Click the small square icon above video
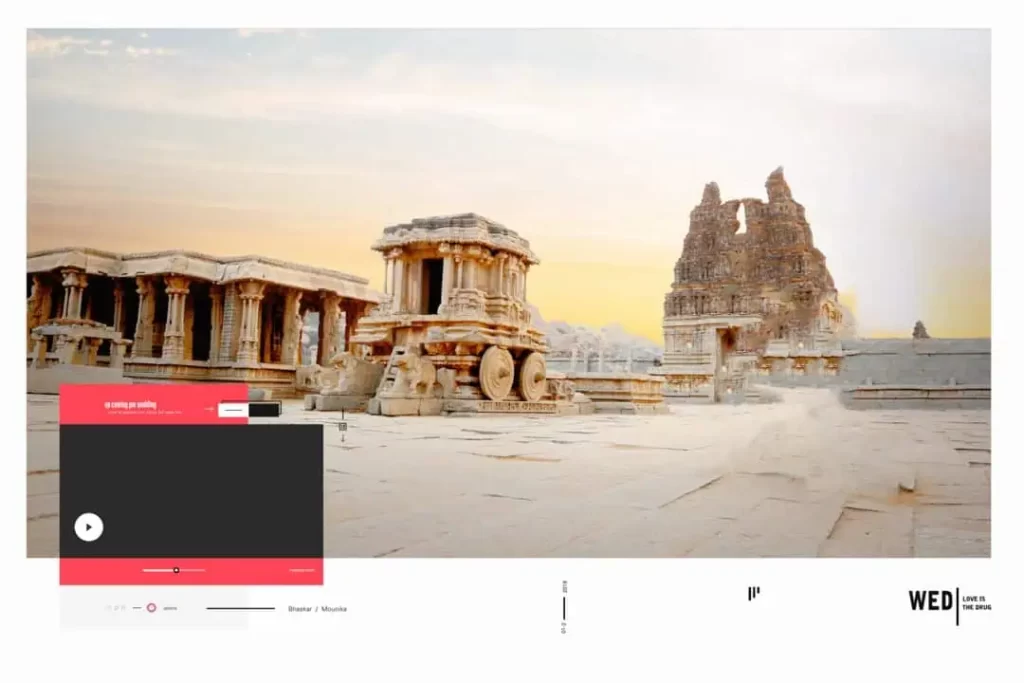The height and width of the screenshot is (683, 1024). 342,426
